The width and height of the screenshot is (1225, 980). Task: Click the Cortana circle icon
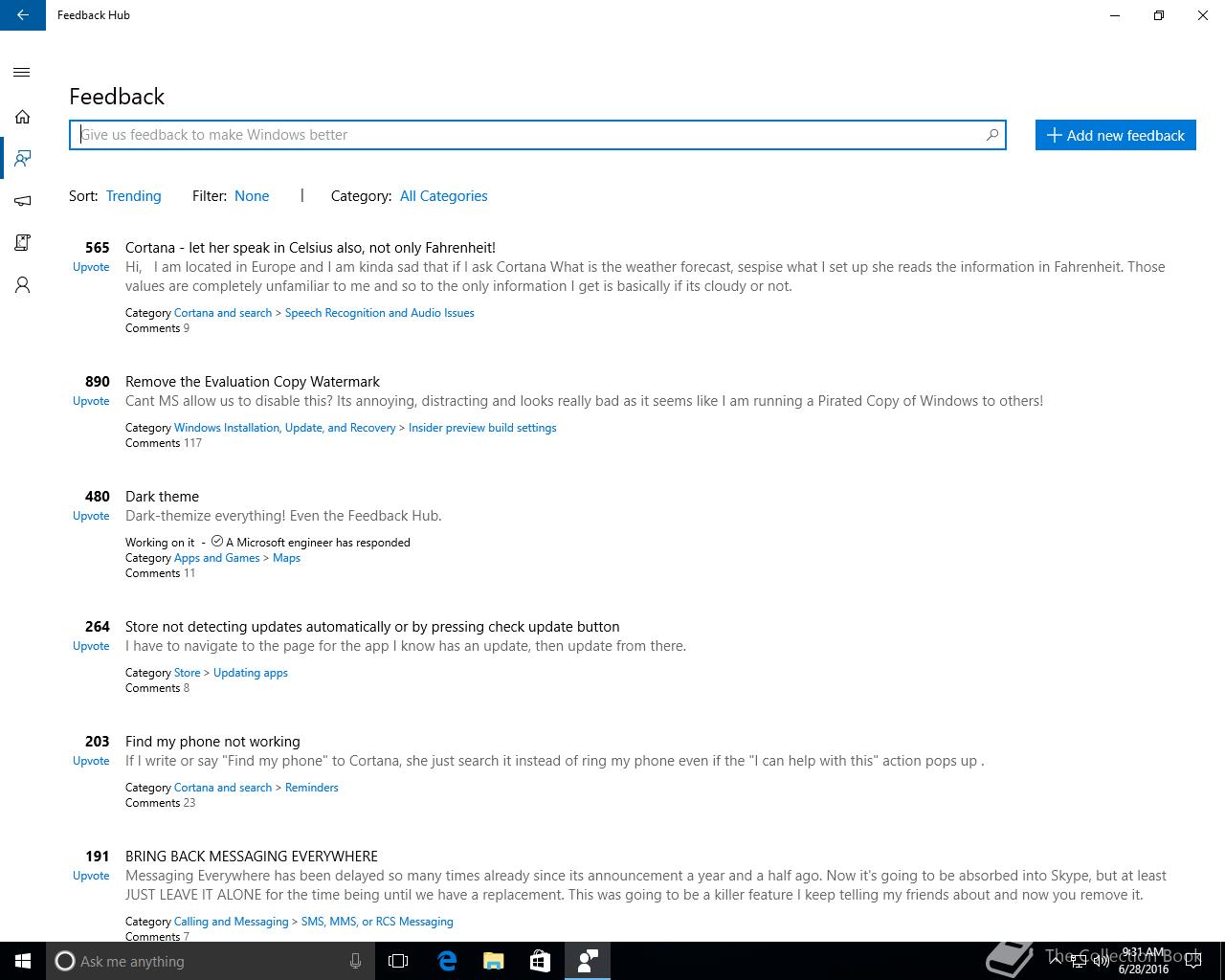coord(64,961)
